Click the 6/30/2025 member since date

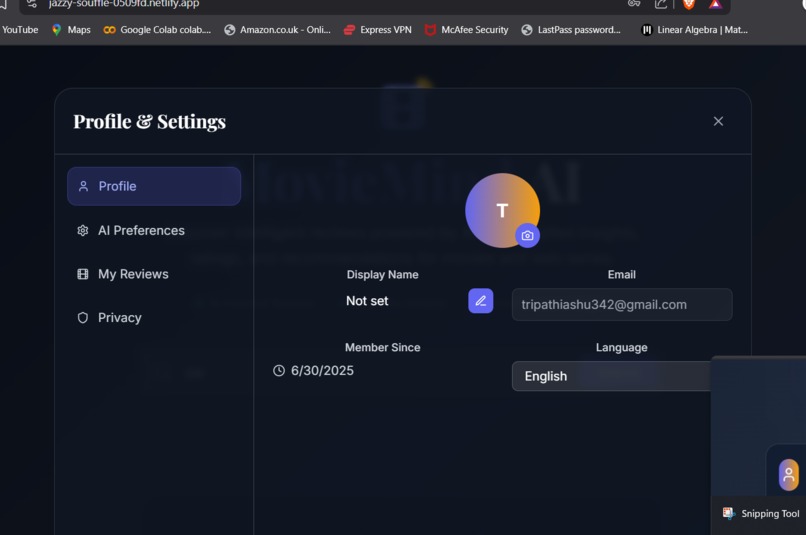pos(322,371)
